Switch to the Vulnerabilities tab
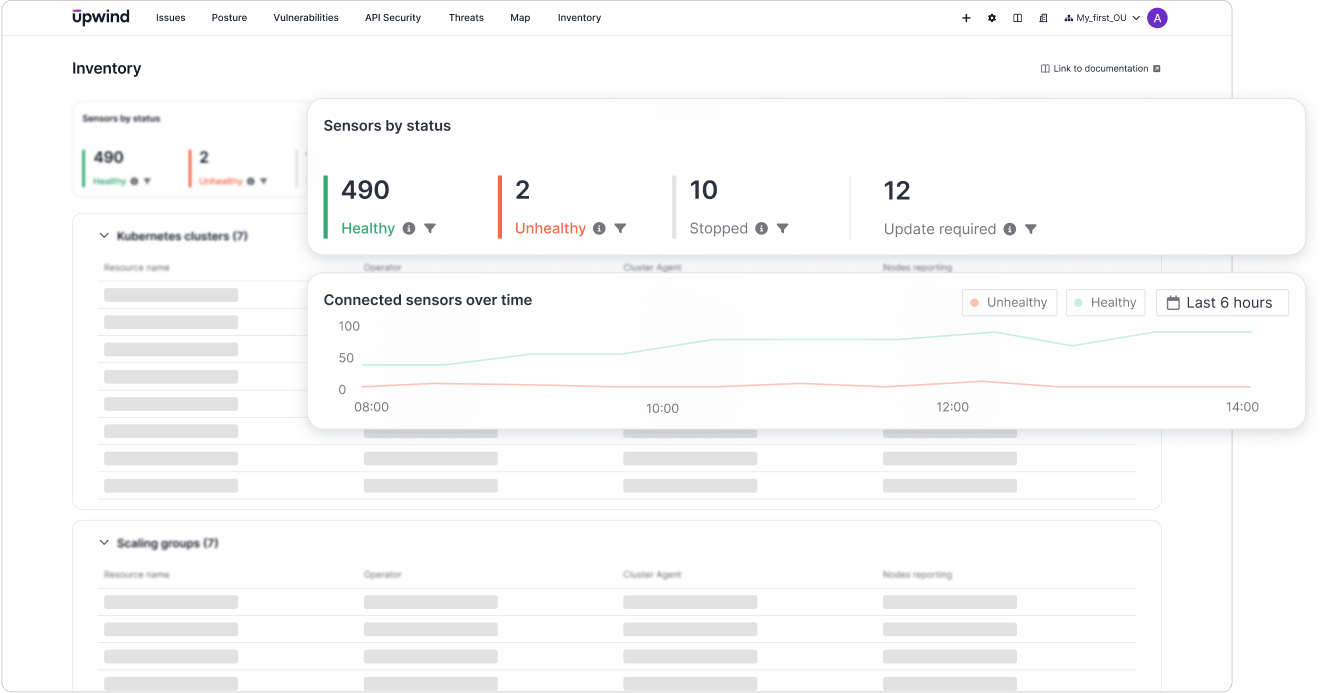Image resolution: width=1322 pixels, height=693 pixels. coord(306,17)
